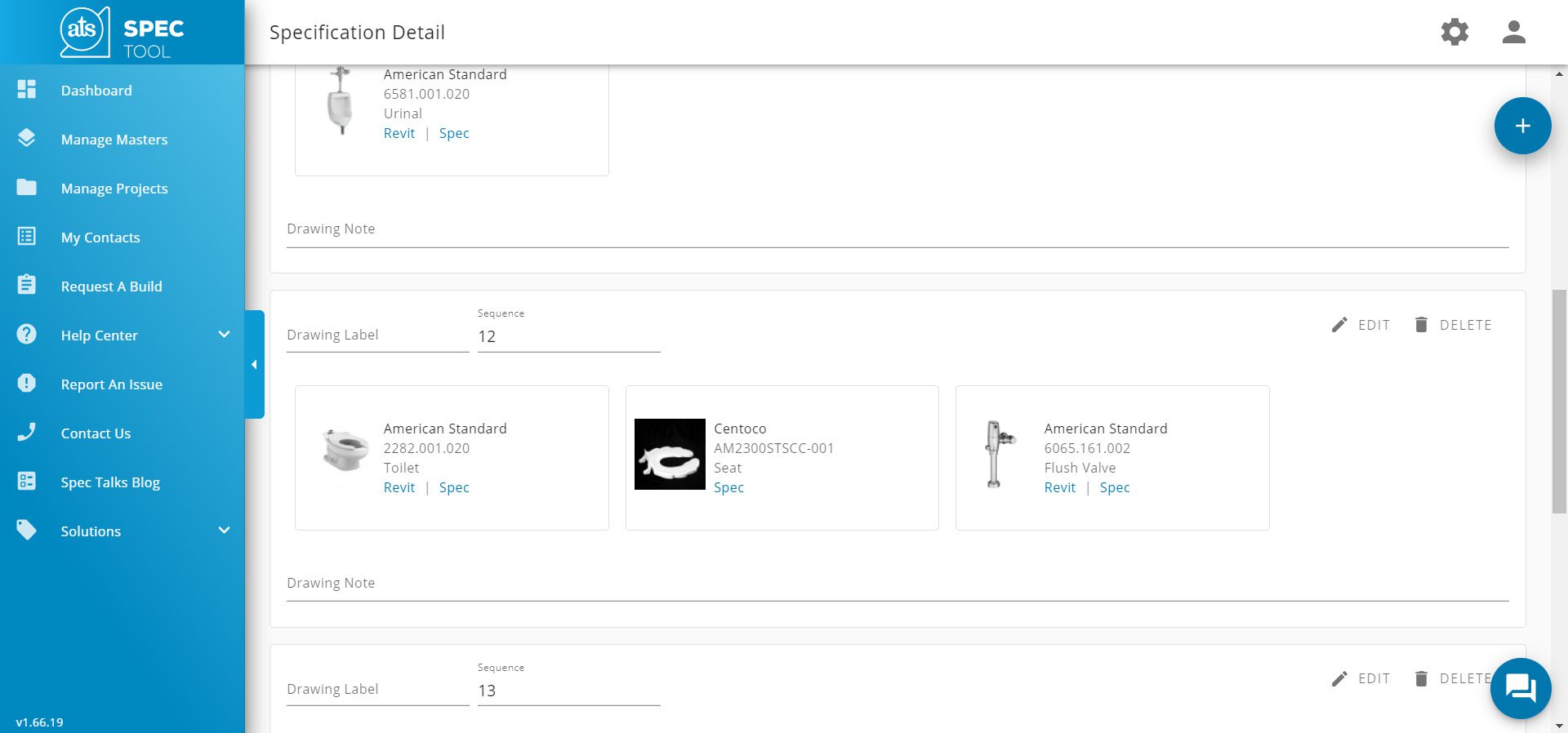Screen dimensions: 1568x733
Task: Click the trash icon for sequence 13
Action: [1421, 678]
